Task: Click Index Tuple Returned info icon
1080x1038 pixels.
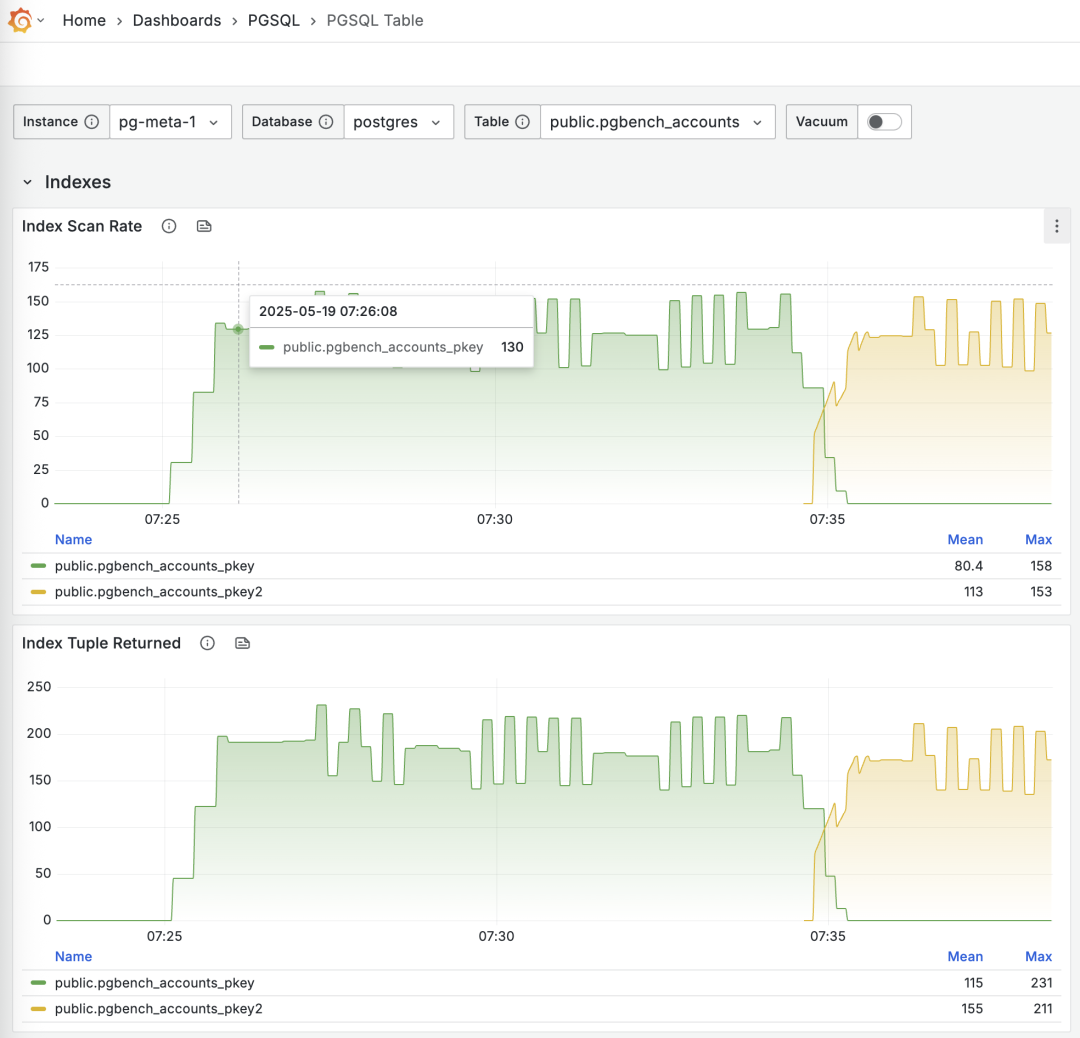Action: click(x=207, y=643)
